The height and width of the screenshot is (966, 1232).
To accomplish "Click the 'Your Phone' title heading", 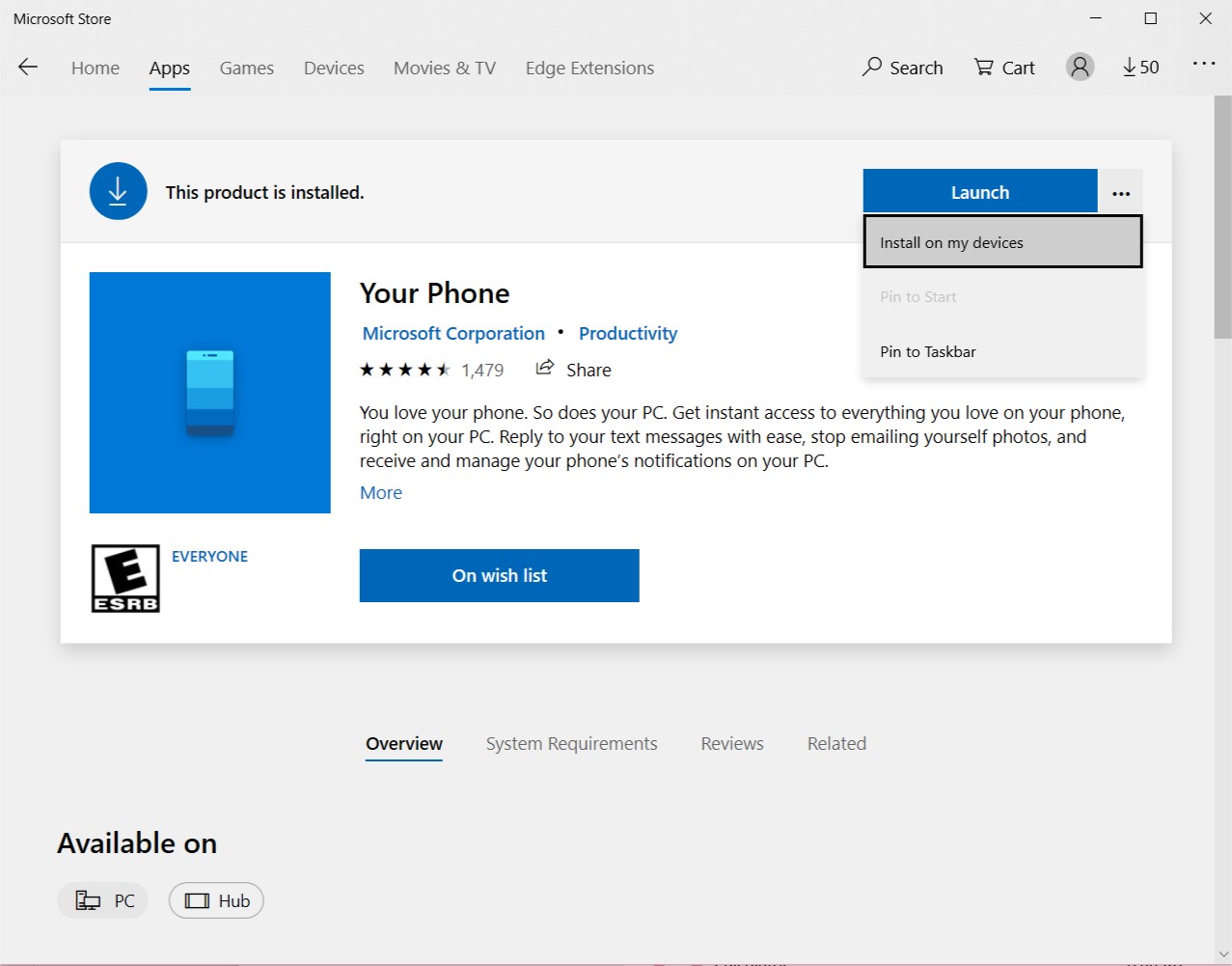I will click(434, 293).
